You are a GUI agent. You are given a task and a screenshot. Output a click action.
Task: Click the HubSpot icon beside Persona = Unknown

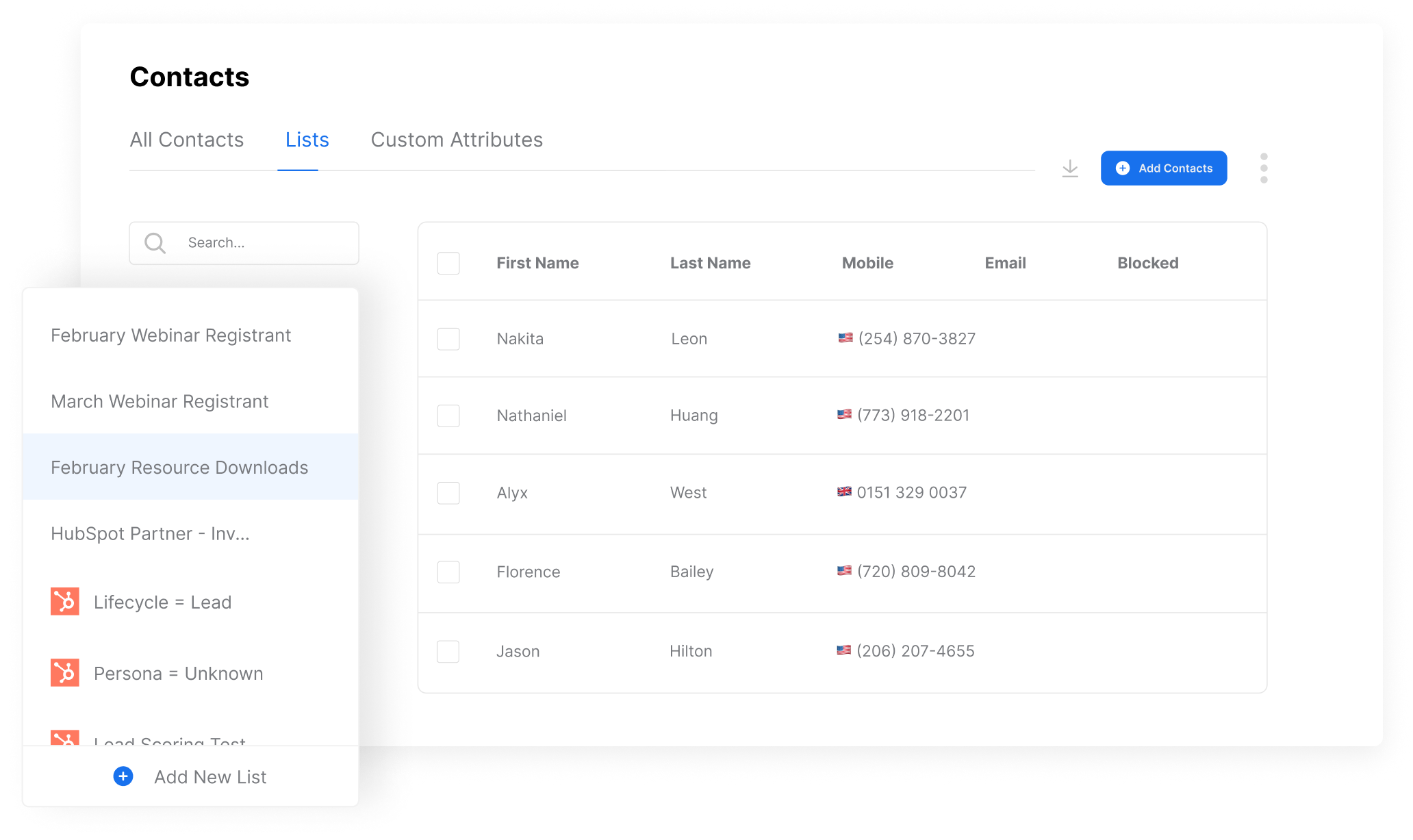tap(64, 673)
